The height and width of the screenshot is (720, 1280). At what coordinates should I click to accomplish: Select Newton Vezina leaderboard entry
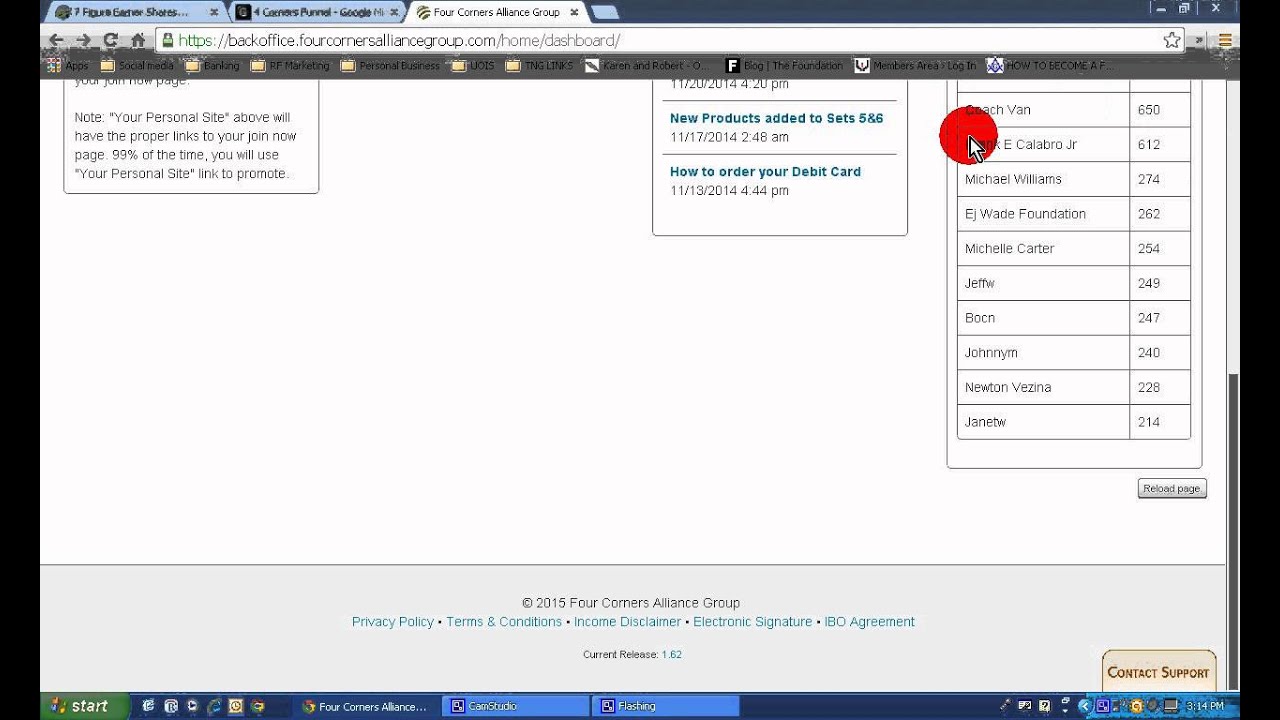coord(1008,388)
